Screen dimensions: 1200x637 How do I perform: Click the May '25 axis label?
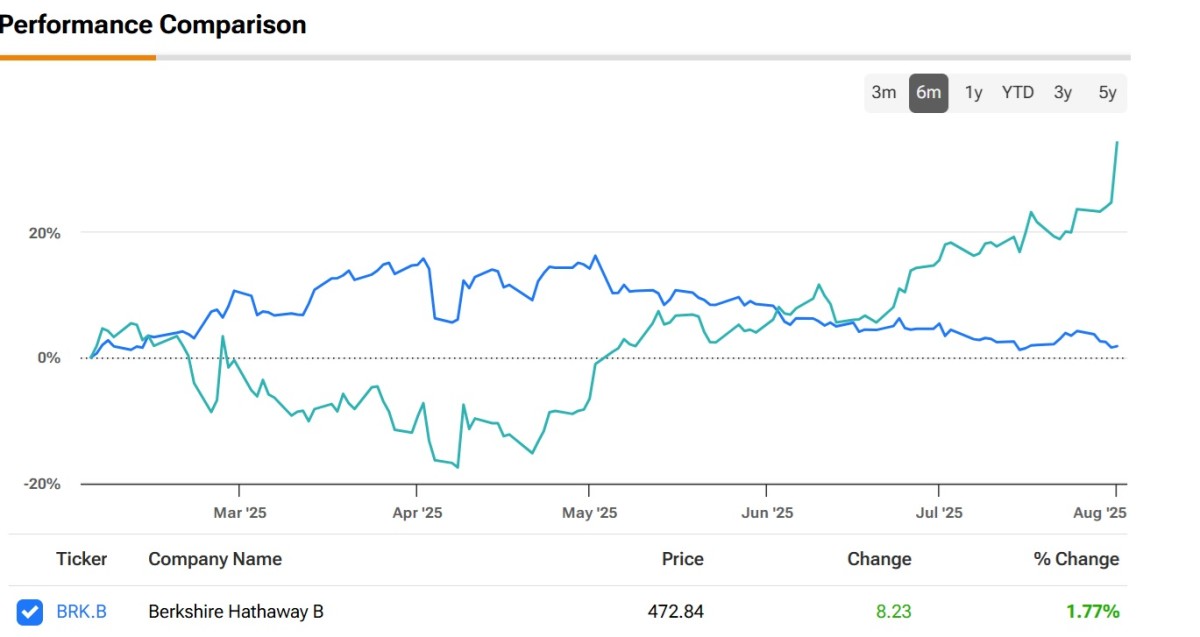(x=590, y=513)
